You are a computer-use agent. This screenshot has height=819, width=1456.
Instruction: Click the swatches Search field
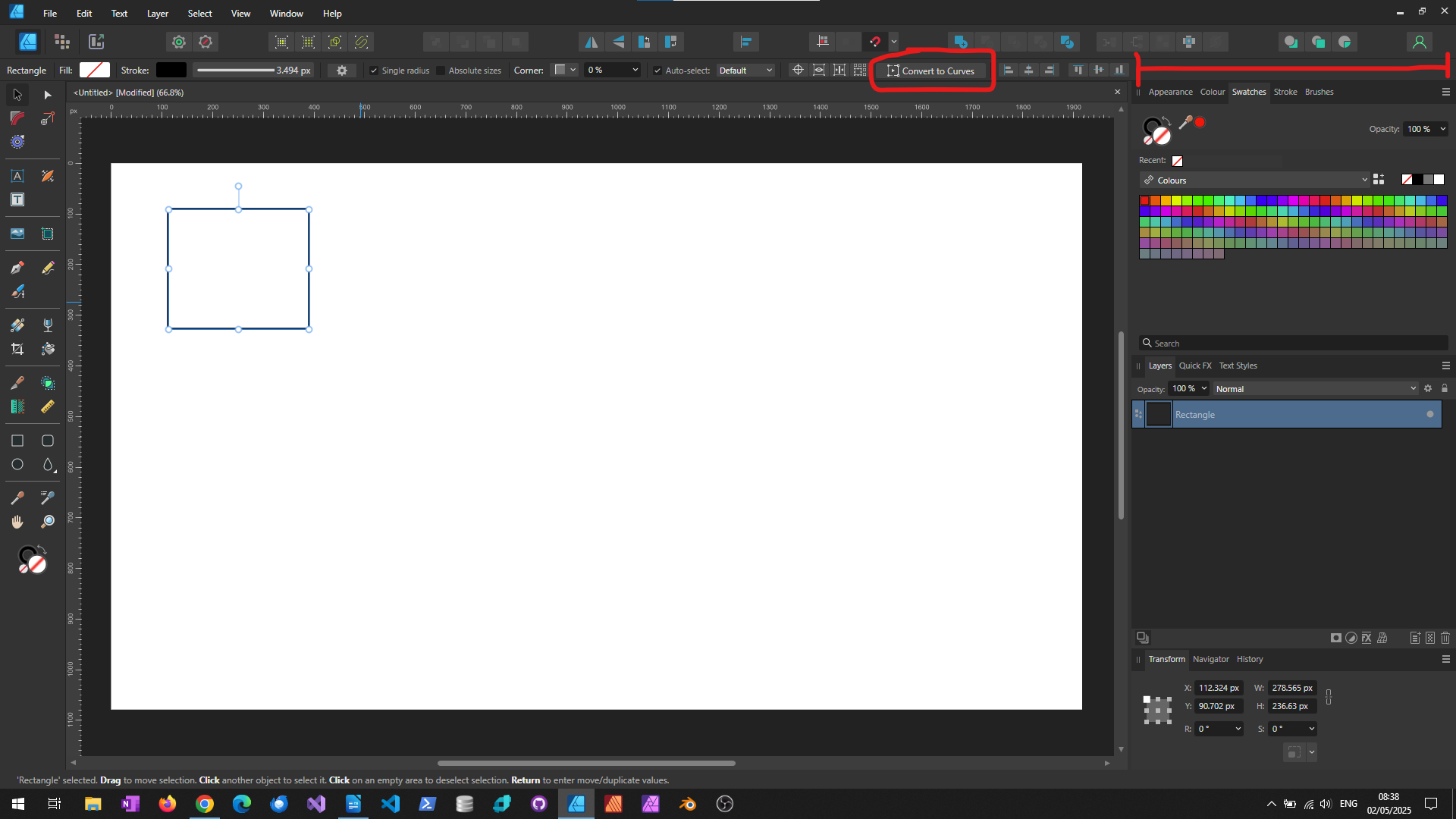(x=1294, y=343)
